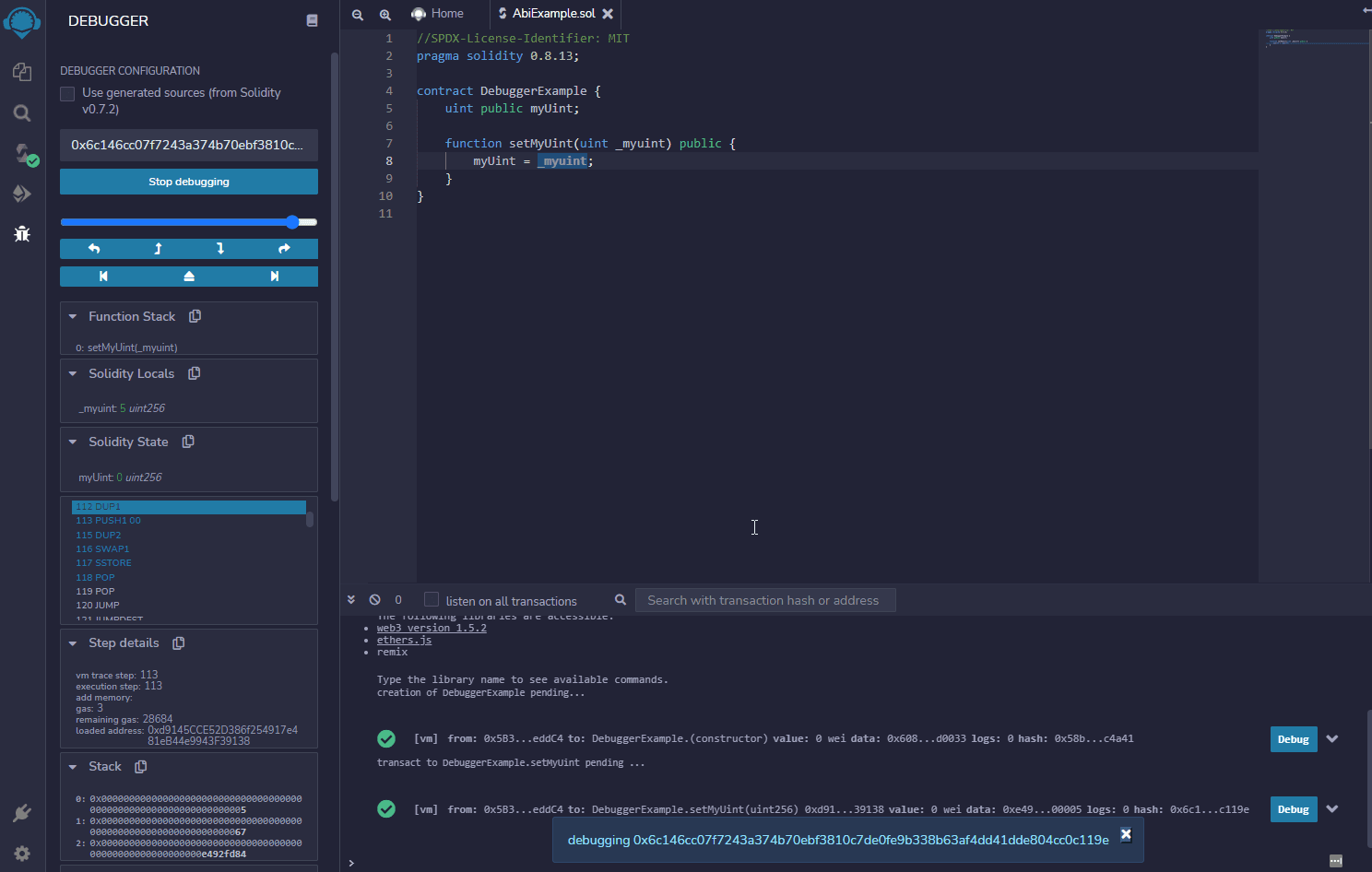Step over back in debugger

(93, 249)
